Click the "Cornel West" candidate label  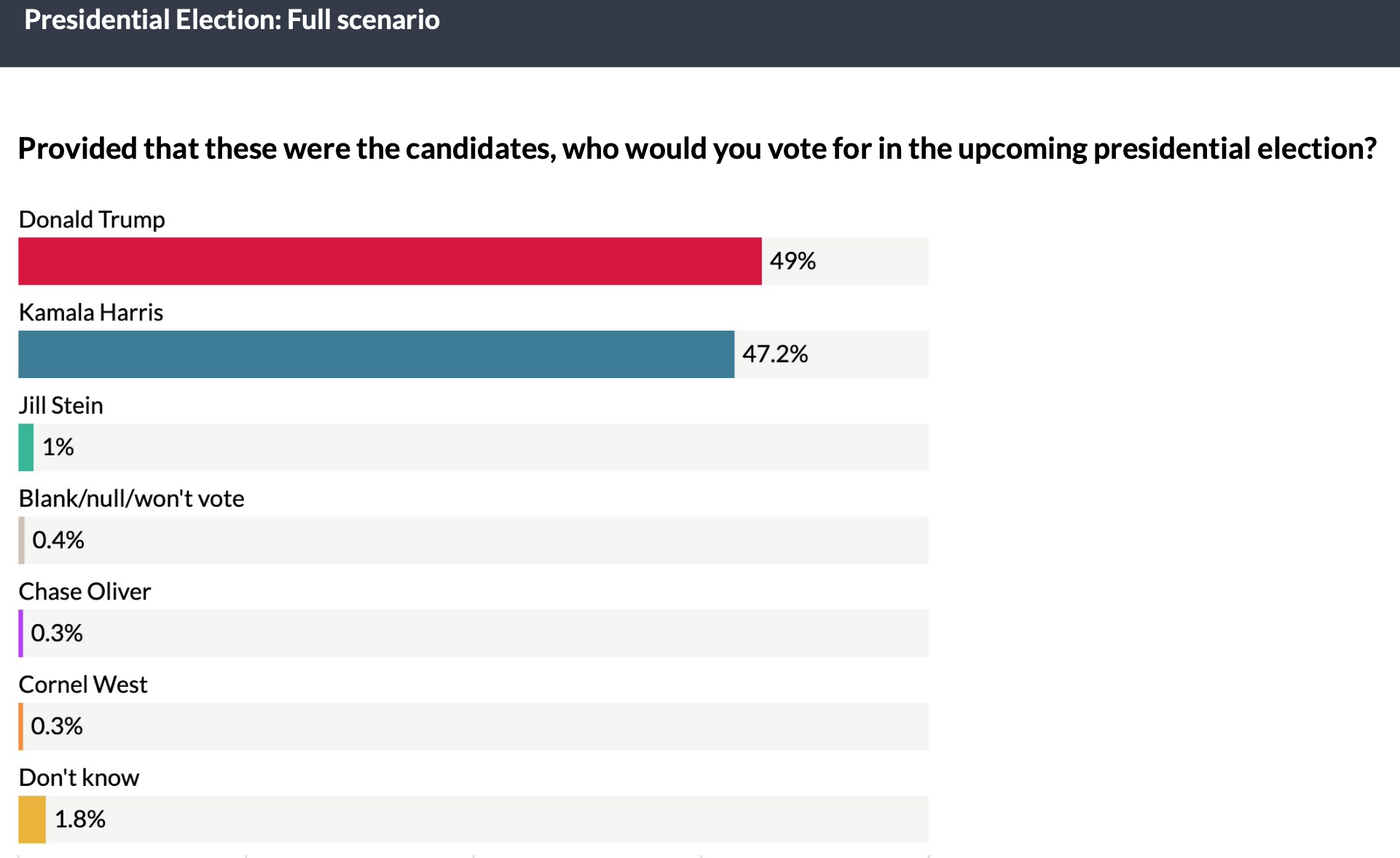tap(83, 685)
